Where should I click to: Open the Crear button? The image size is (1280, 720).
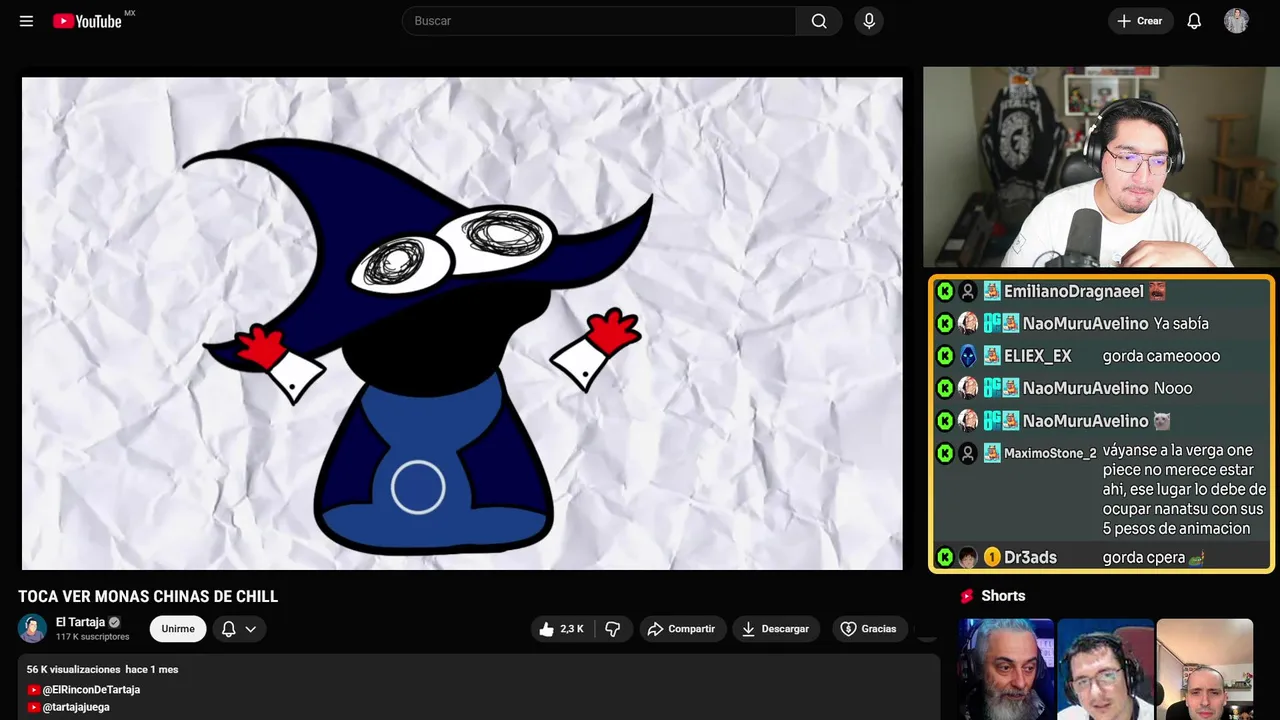pyautogui.click(x=1140, y=21)
